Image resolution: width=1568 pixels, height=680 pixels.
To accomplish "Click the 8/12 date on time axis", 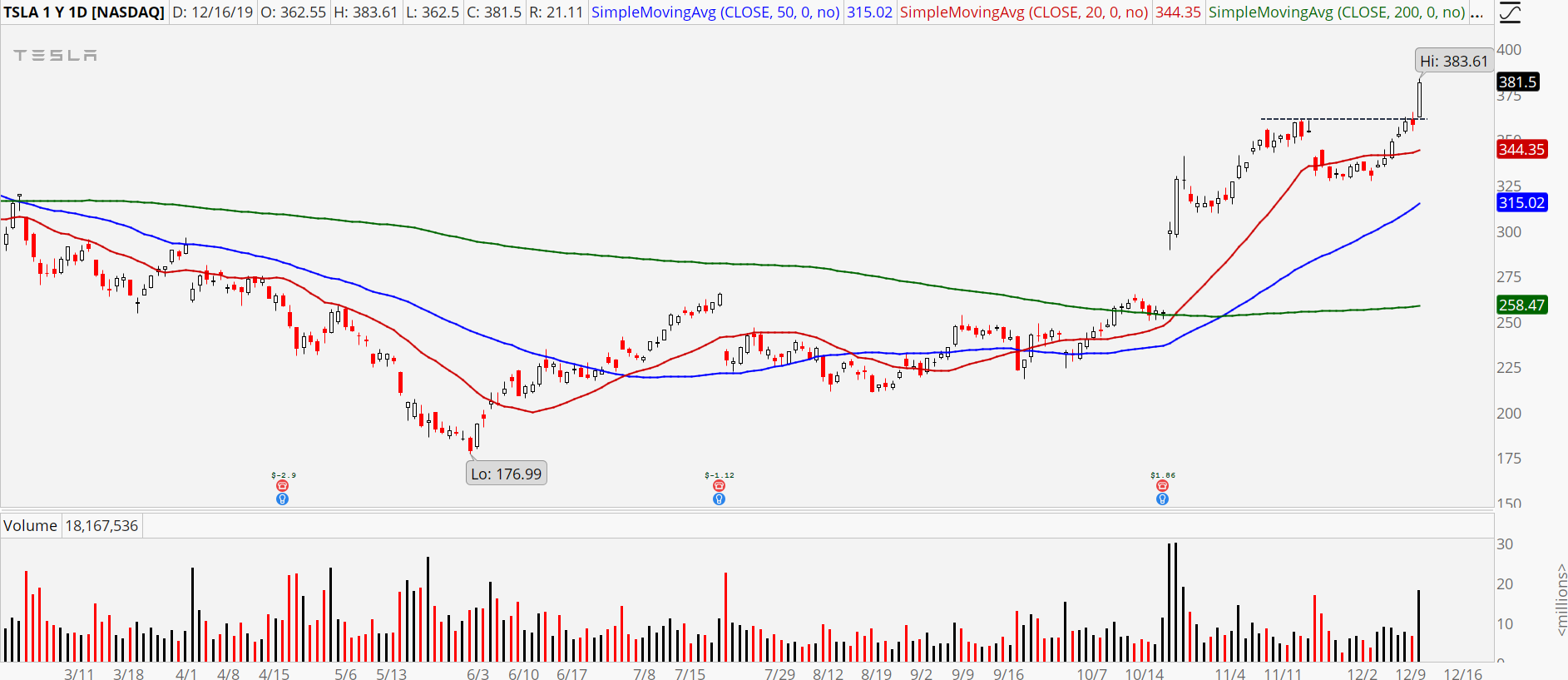I will [x=829, y=673].
